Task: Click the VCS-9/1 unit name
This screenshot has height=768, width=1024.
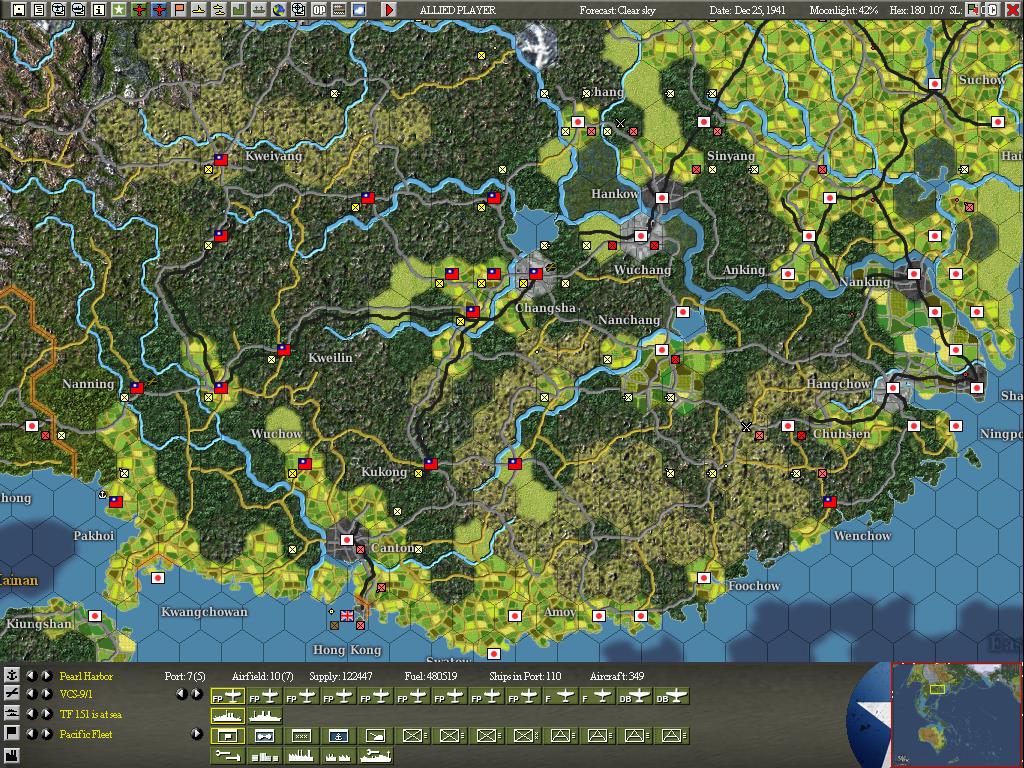Action: [x=76, y=694]
